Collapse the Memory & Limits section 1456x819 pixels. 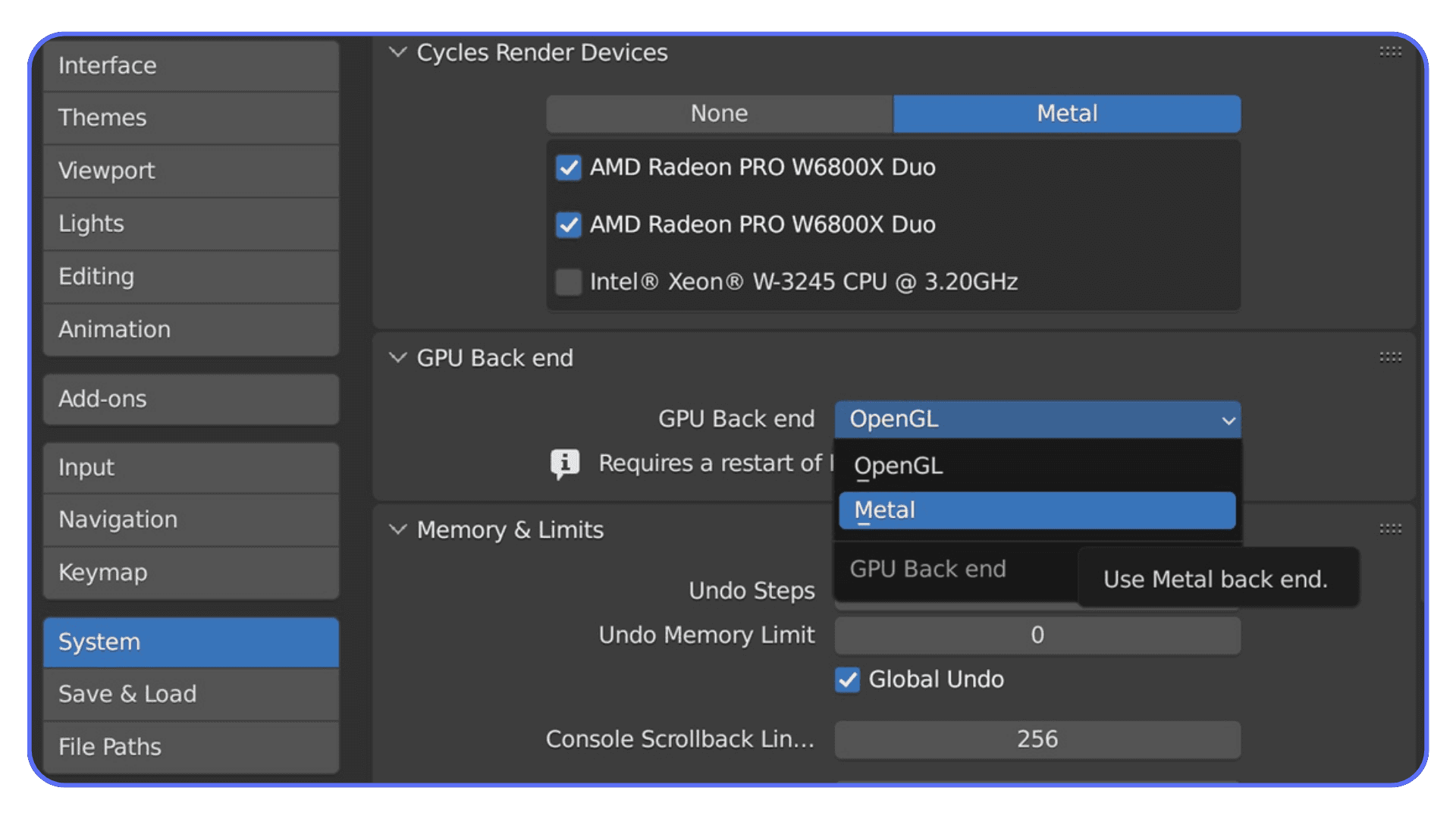[x=397, y=529]
